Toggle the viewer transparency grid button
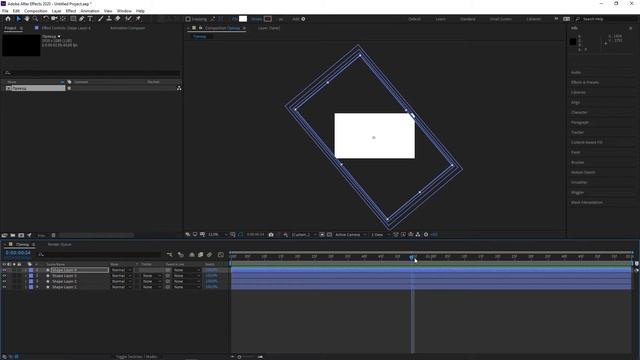Image resolution: width=640 pixels, height=360 pixels. tap(329, 235)
